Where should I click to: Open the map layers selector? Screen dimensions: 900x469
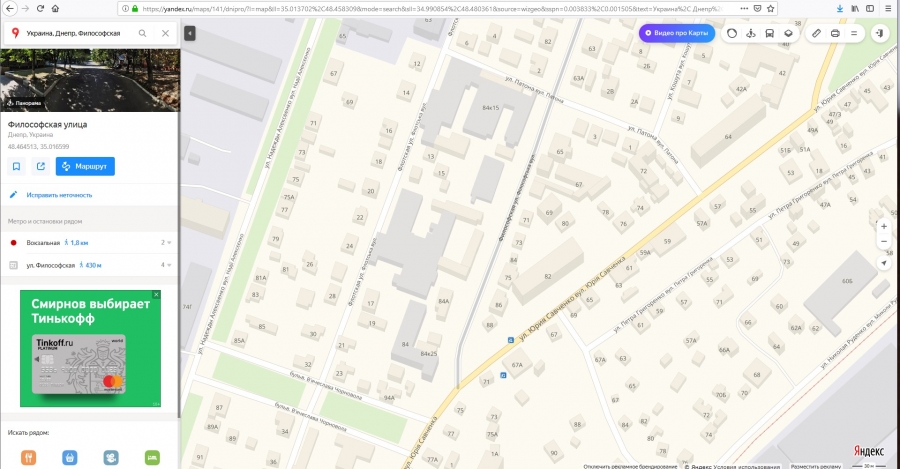coord(789,33)
